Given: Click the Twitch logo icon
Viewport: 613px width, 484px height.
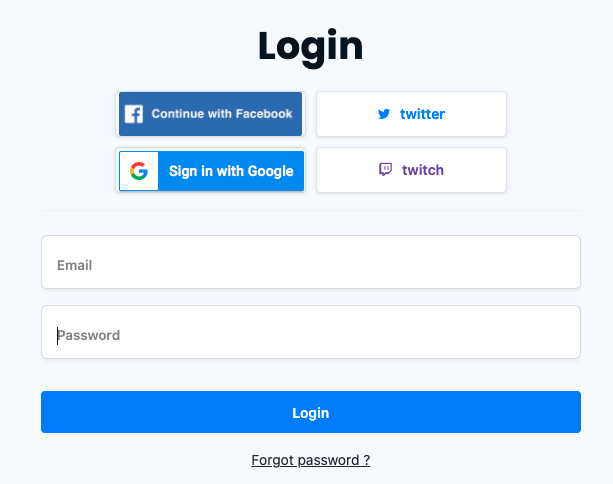Looking at the screenshot, I should [x=386, y=170].
